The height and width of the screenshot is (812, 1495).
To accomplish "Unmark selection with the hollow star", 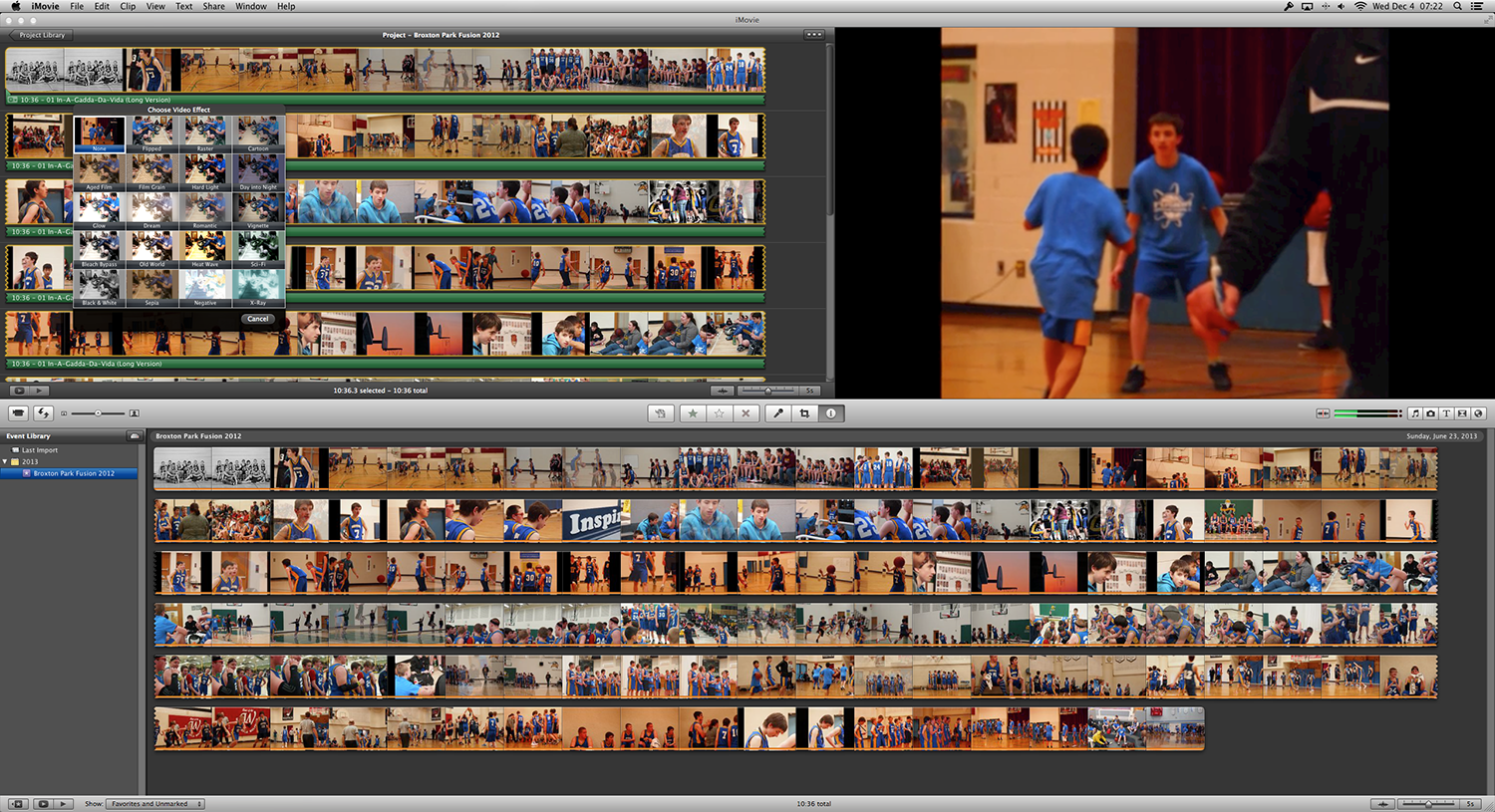I will click(x=719, y=413).
